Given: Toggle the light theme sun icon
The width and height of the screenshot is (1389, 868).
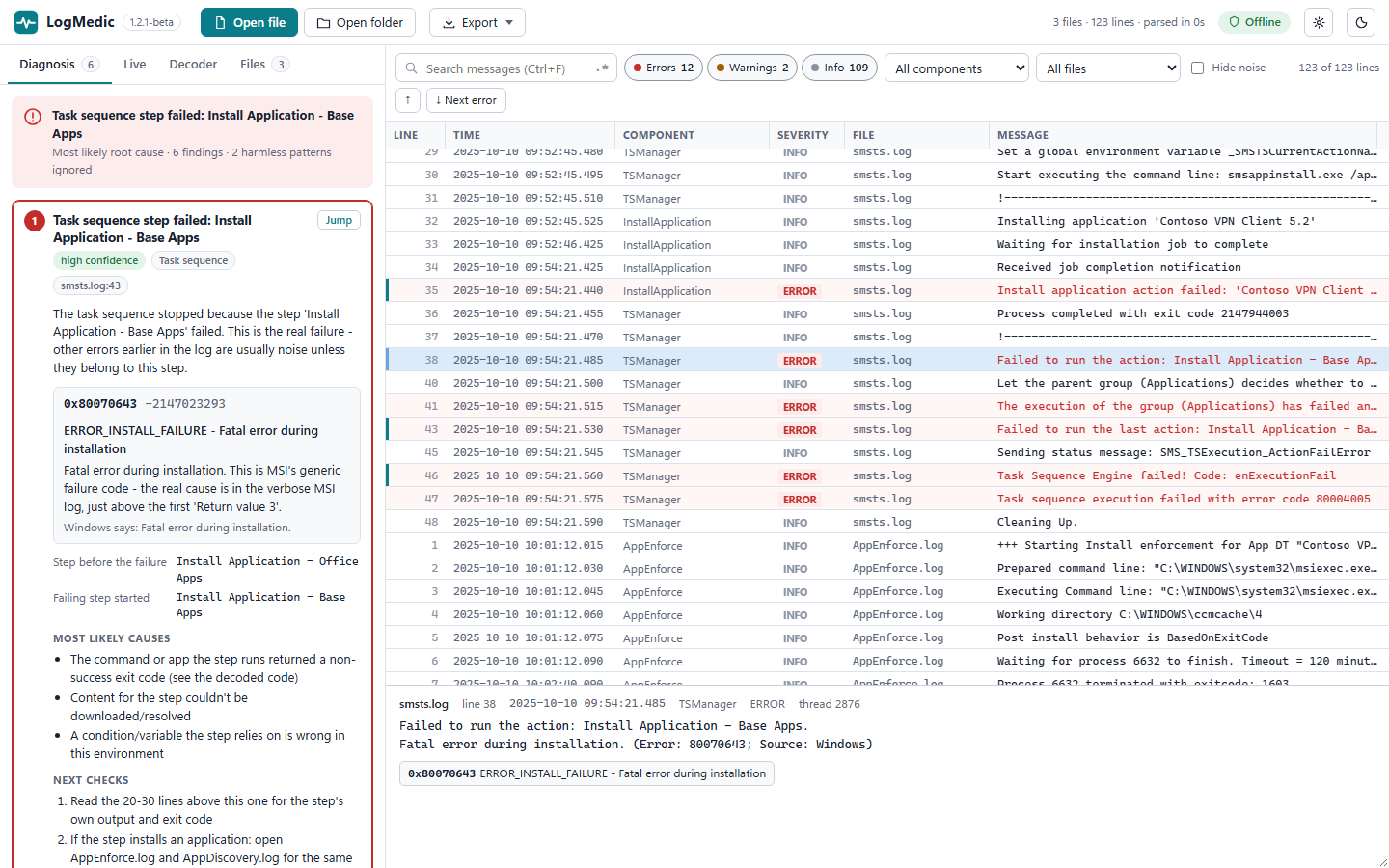Looking at the screenshot, I should pos(1319,22).
